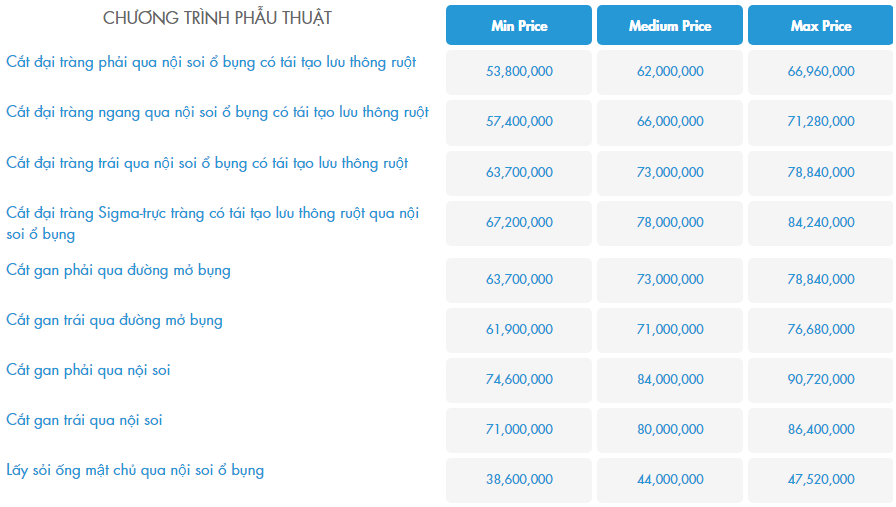The width and height of the screenshot is (896, 507).
Task: Open 'Cắt gan phải qua nội soi' link
Action: click(88, 370)
